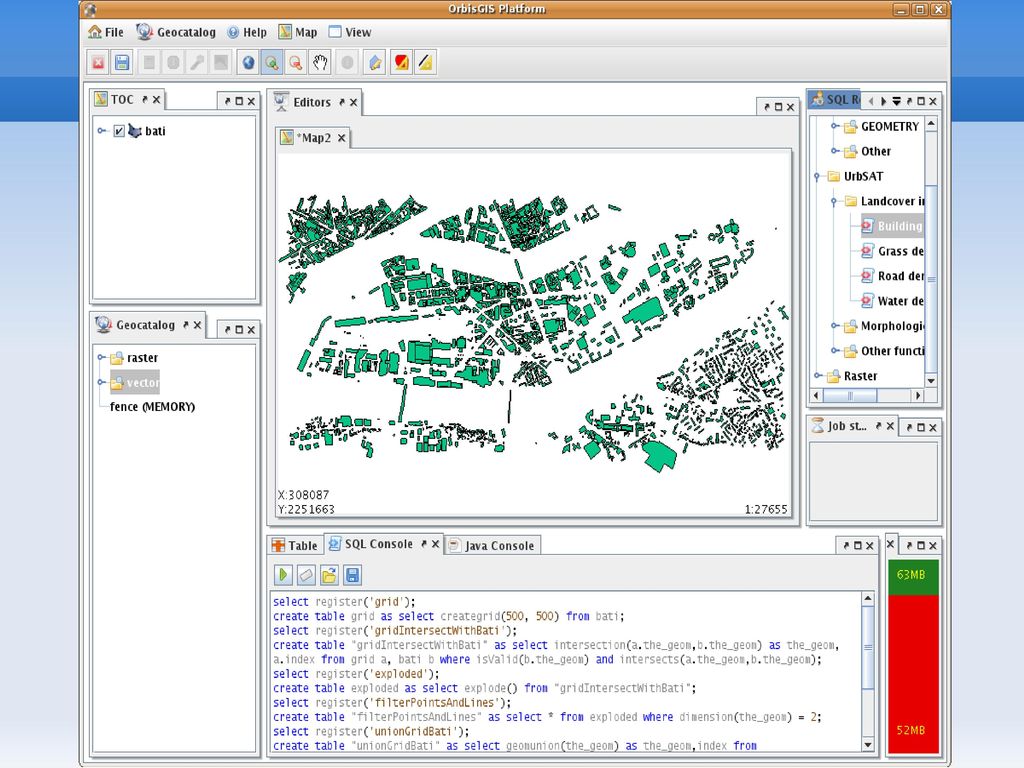Click the red 52MB memory usage bar
1024x768 pixels.
coord(913,674)
